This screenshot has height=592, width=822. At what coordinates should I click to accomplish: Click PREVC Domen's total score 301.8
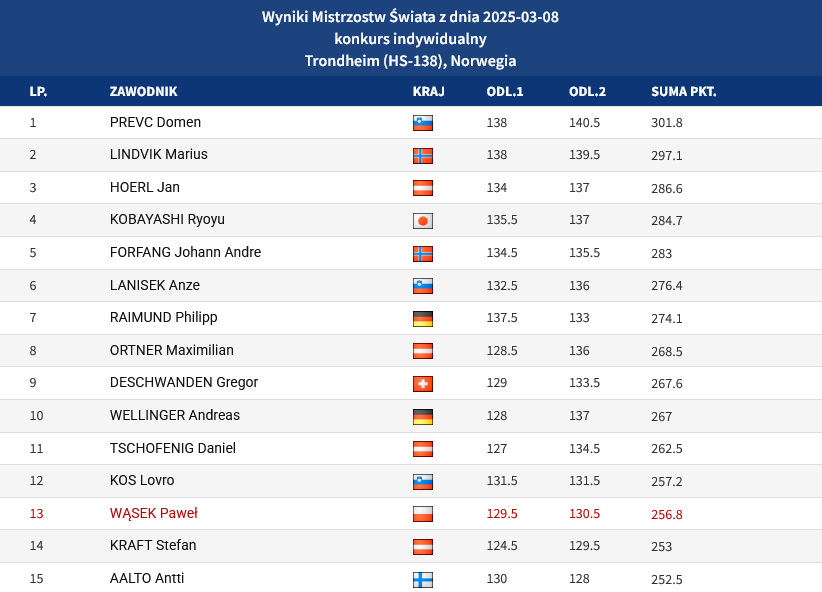666,123
